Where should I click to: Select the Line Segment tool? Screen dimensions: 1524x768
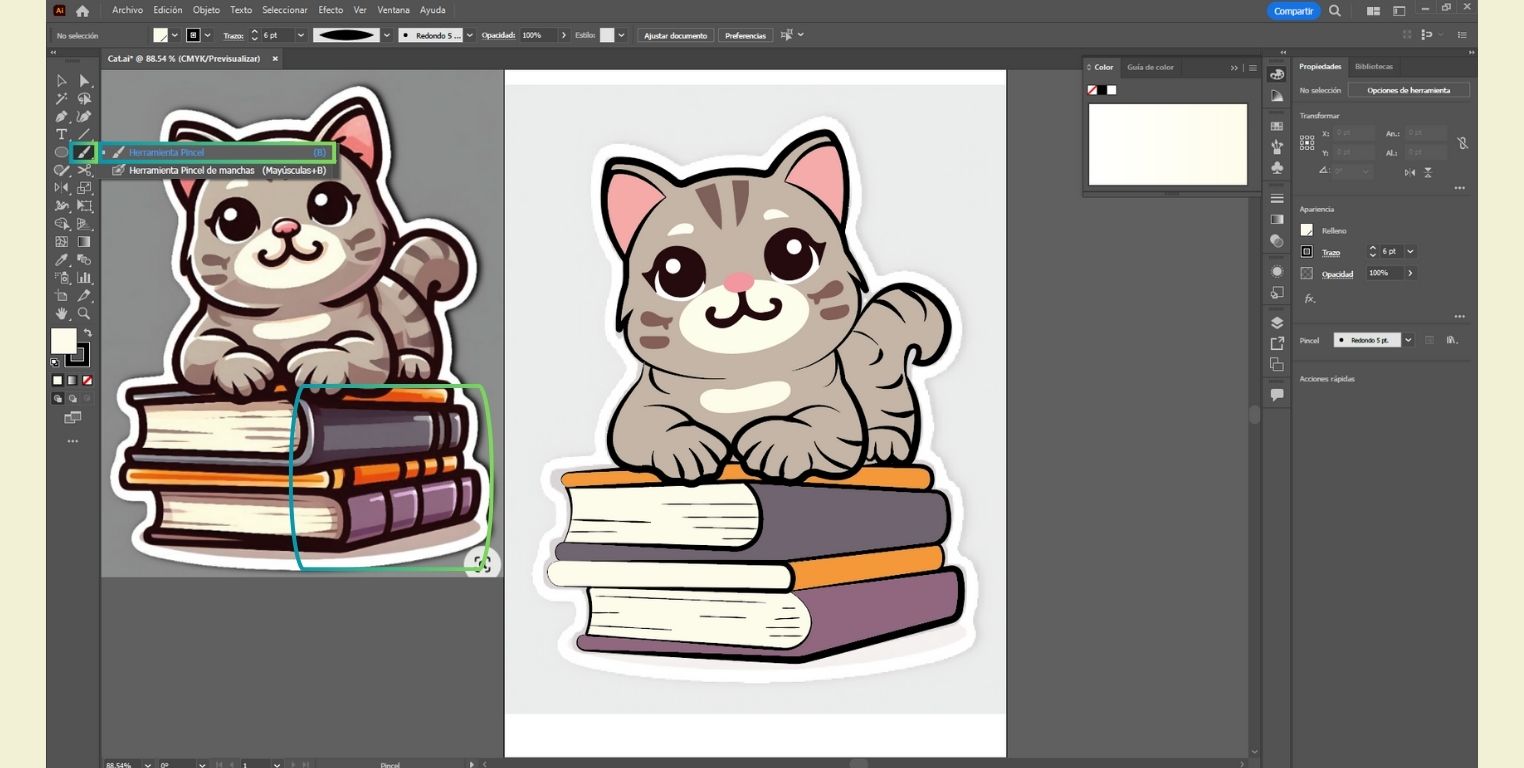84,134
